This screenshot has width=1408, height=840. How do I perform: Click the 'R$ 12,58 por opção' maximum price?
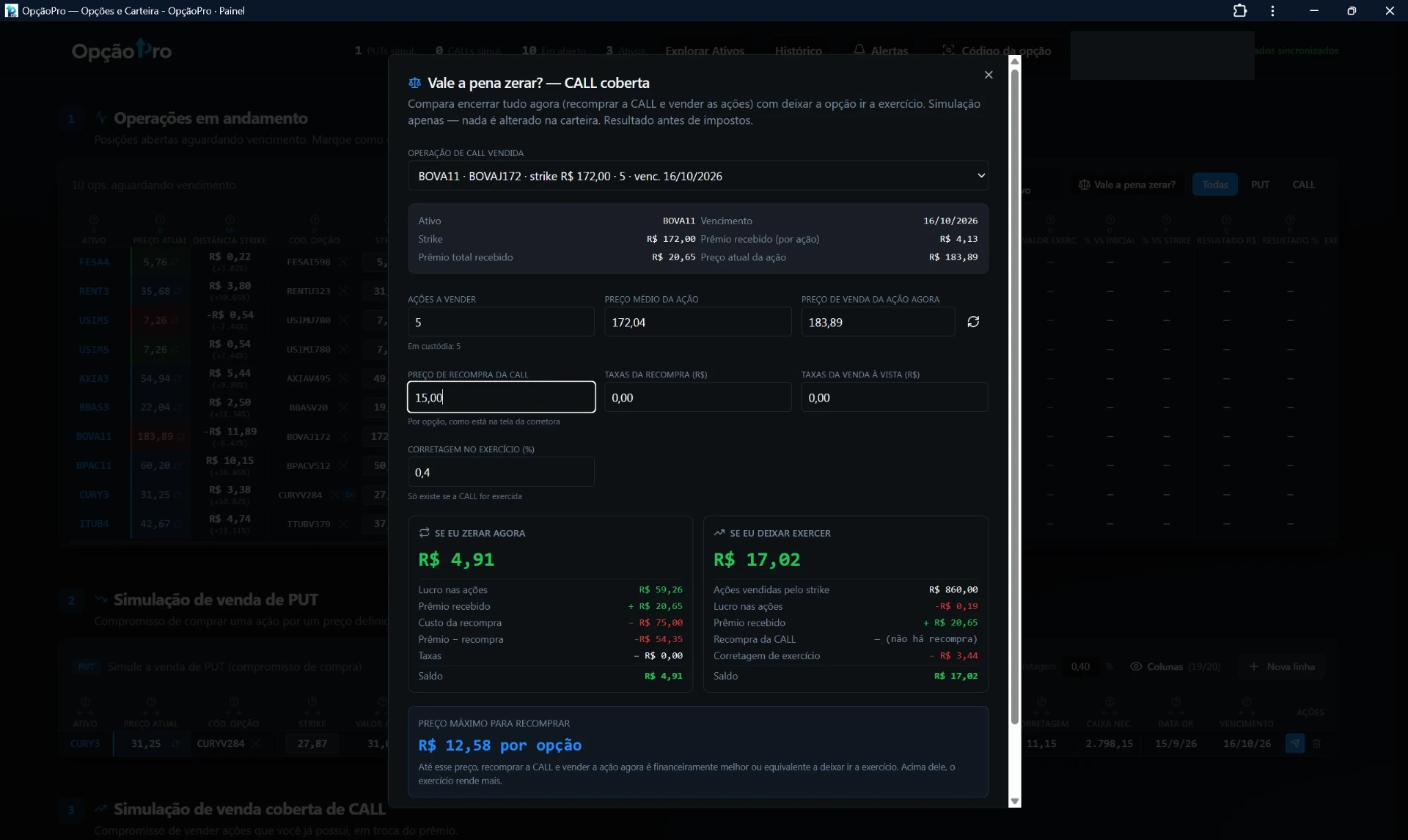click(500, 745)
